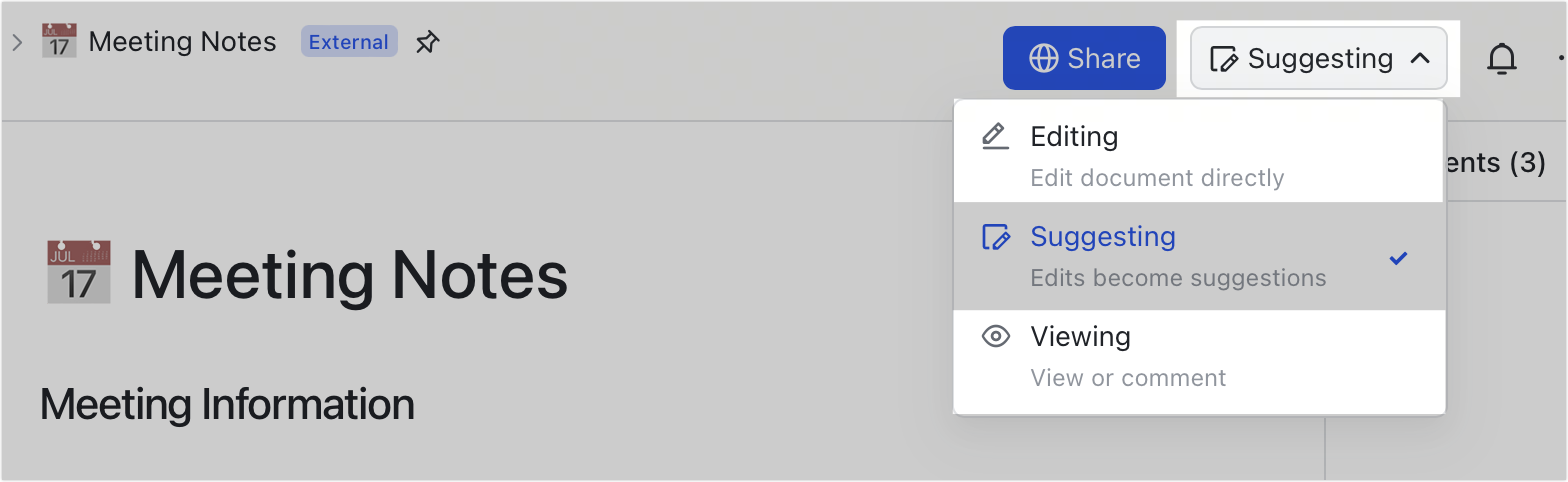Click the globe icon in Share button

coord(1043,59)
